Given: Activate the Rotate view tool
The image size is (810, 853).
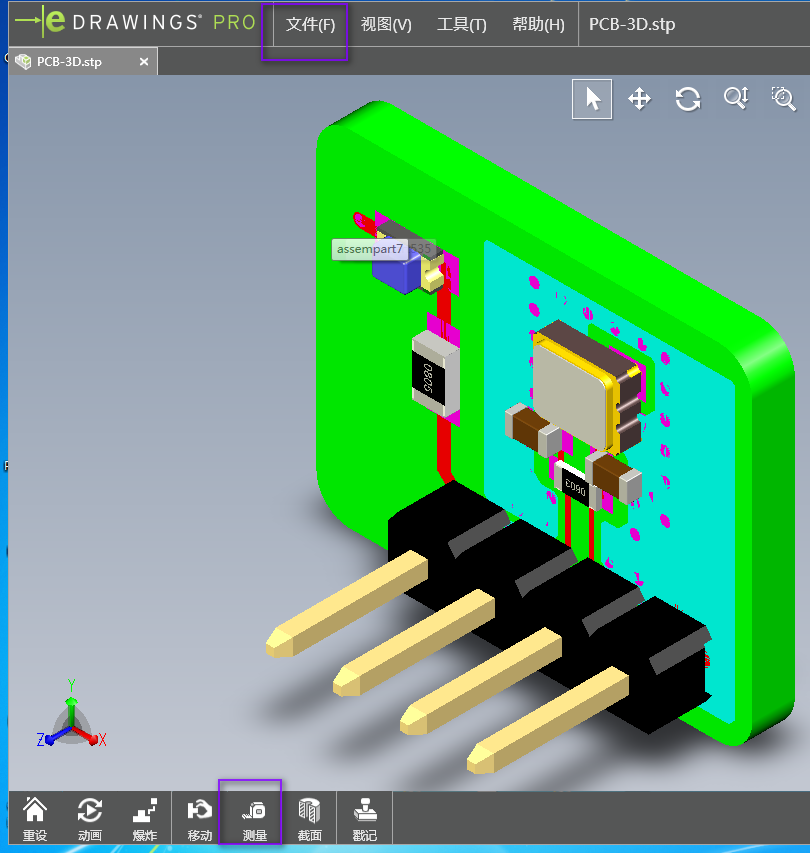Looking at the screenshot, I should (x=687, y=98).
